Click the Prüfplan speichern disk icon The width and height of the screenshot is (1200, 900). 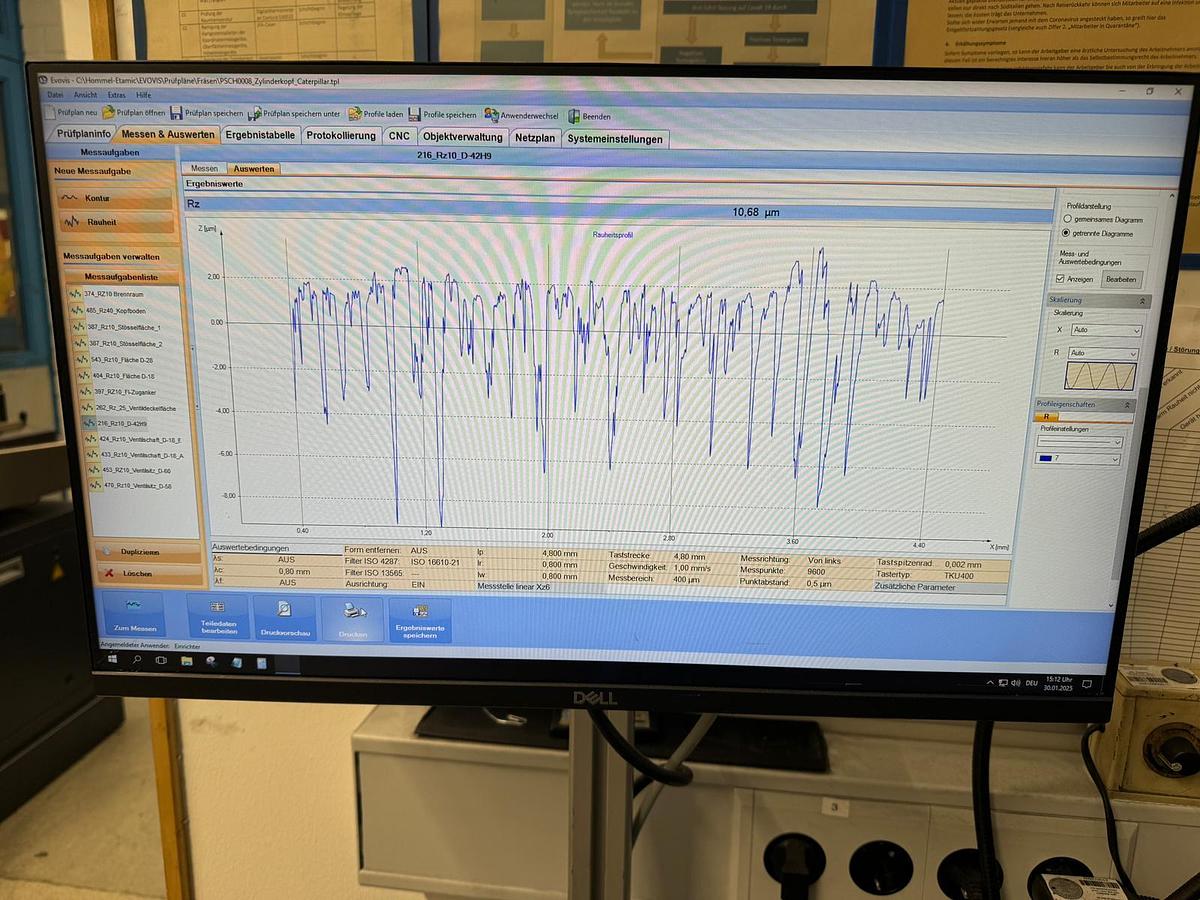(177, 113)
